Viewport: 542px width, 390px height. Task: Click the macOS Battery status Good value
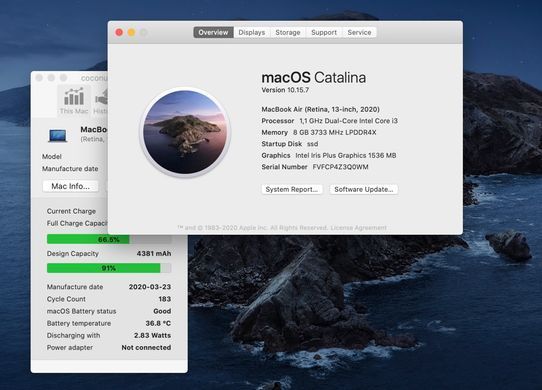pos(162,311)
